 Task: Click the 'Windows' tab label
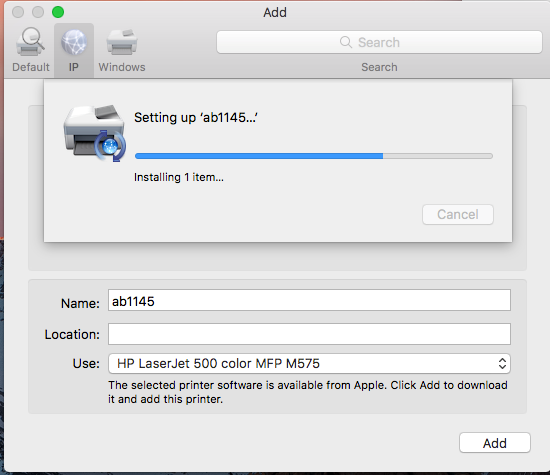[122, 67]
